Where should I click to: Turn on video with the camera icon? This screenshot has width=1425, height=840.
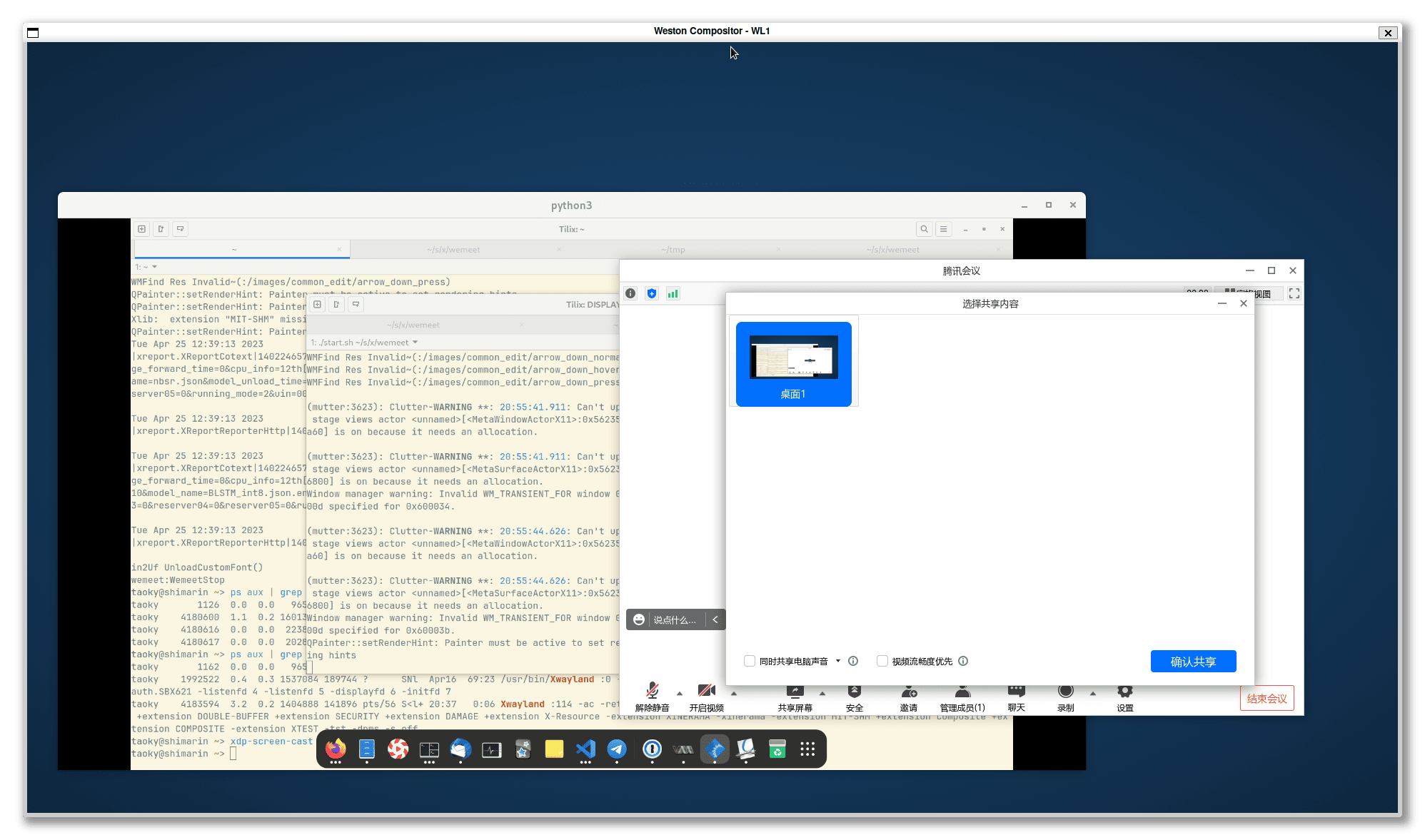pos(706,691)
